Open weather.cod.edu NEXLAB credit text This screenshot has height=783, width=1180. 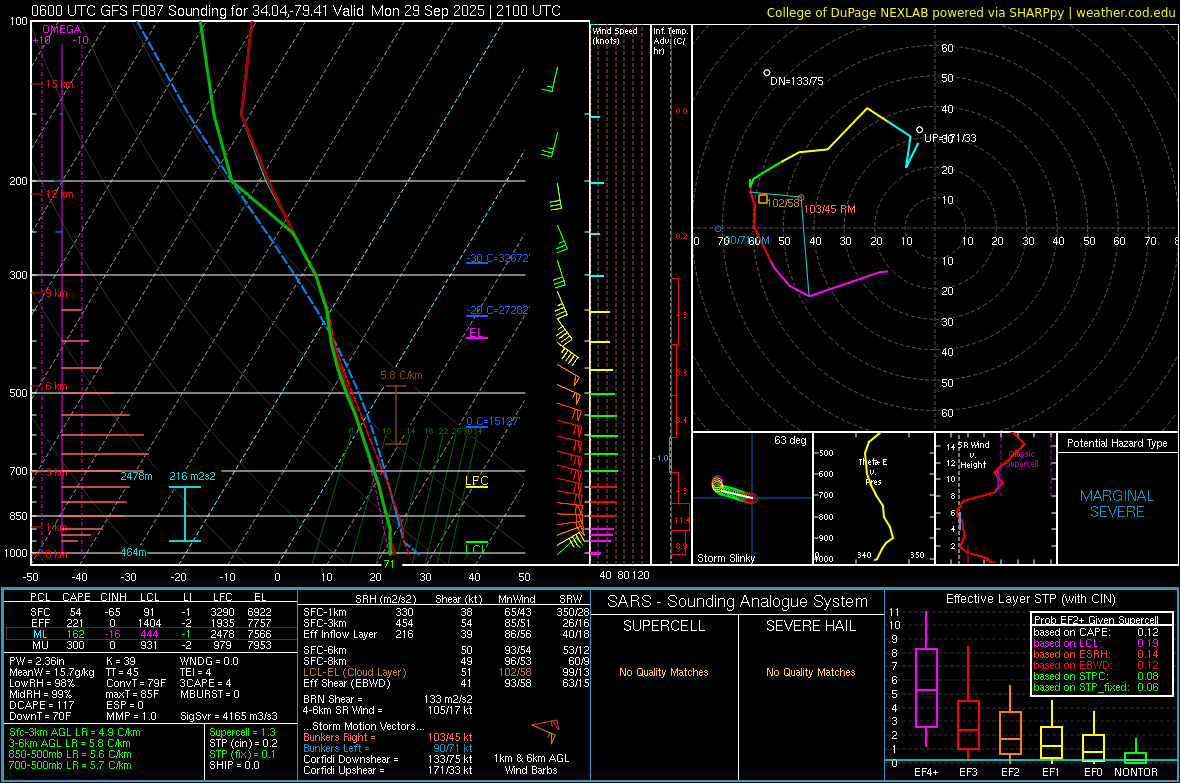point(971,12)
